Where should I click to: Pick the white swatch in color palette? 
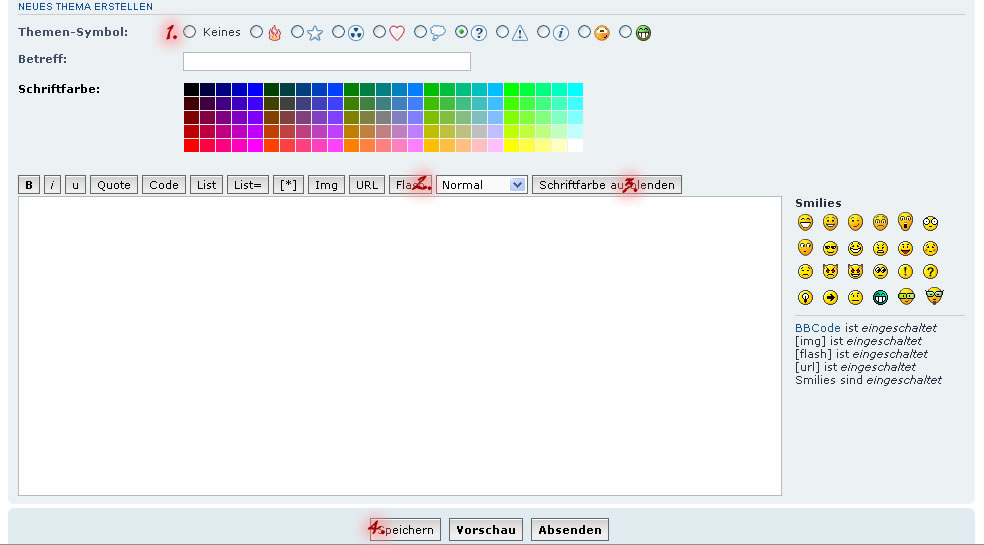point(575,146)
